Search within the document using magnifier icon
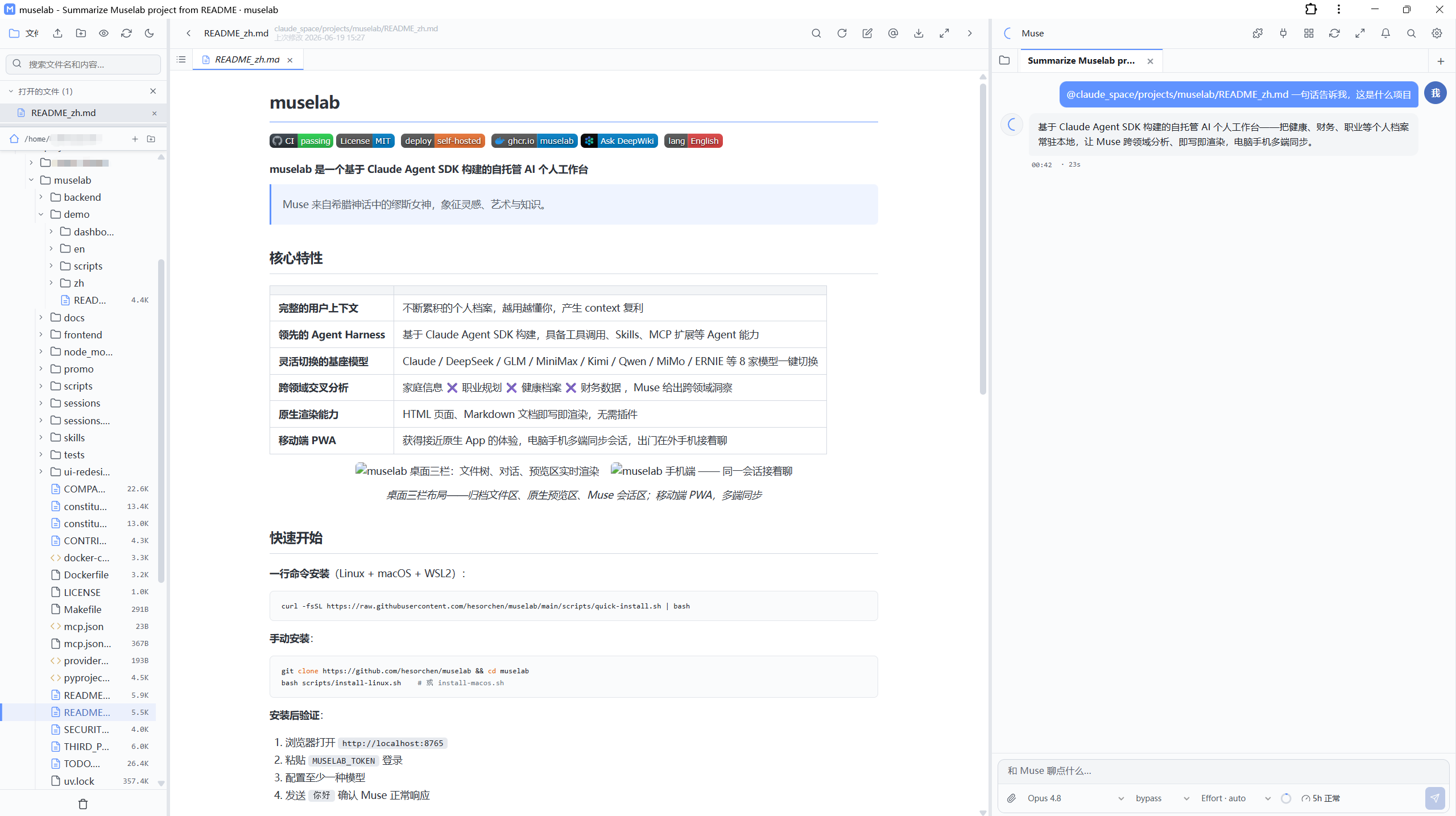The width and height of the screenshot is (1456, 816). 816,33
